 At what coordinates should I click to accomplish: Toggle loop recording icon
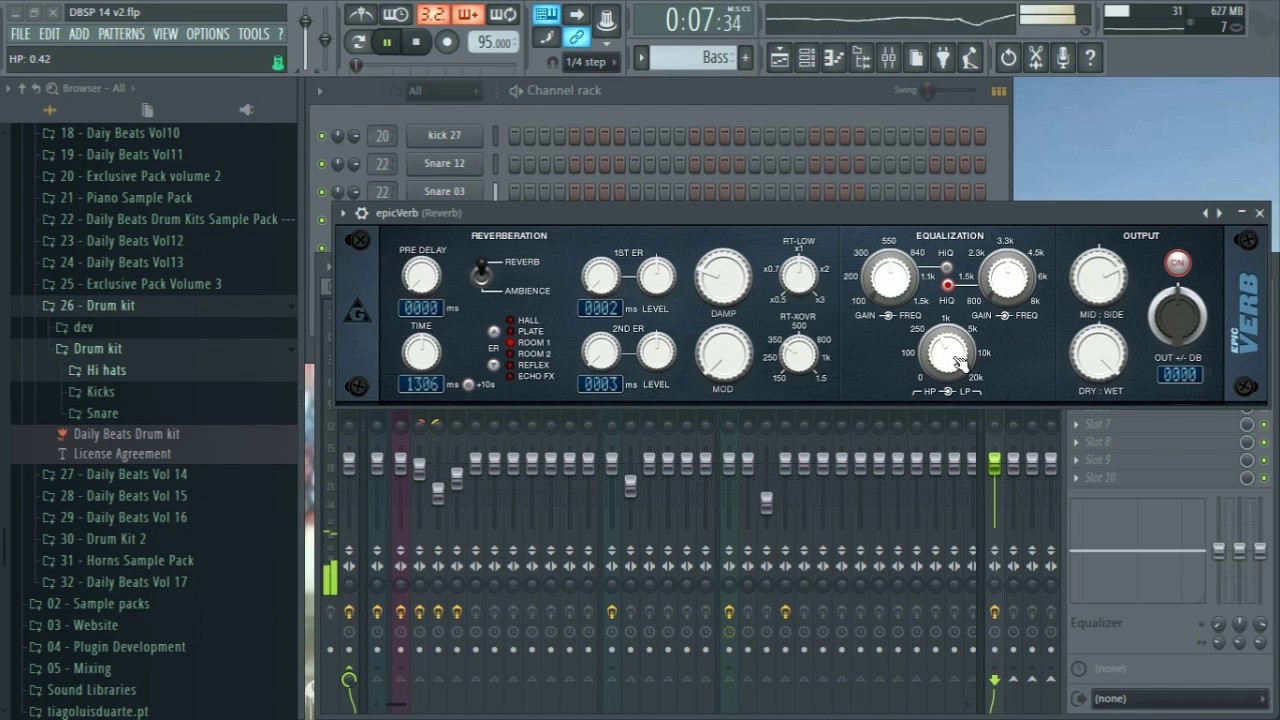pyautogui.click(x=504, y=14)
